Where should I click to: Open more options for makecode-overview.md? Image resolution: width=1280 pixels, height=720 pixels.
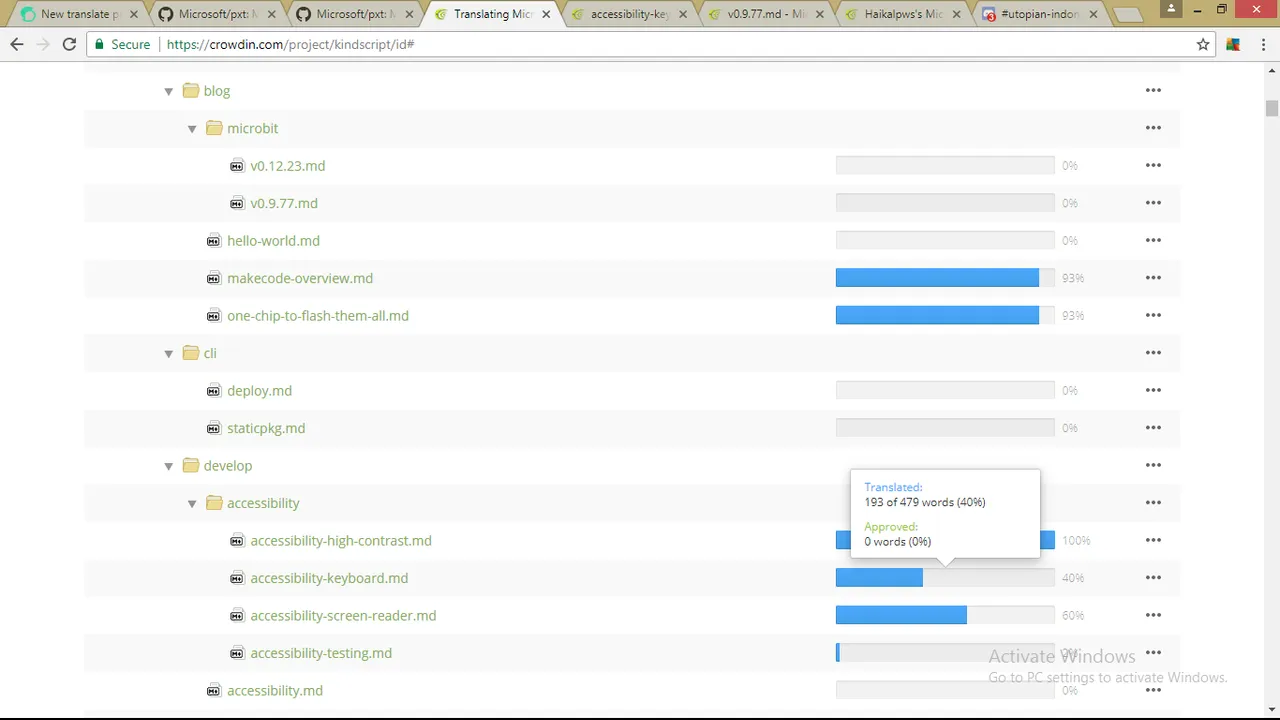(x=1153, y=278)
